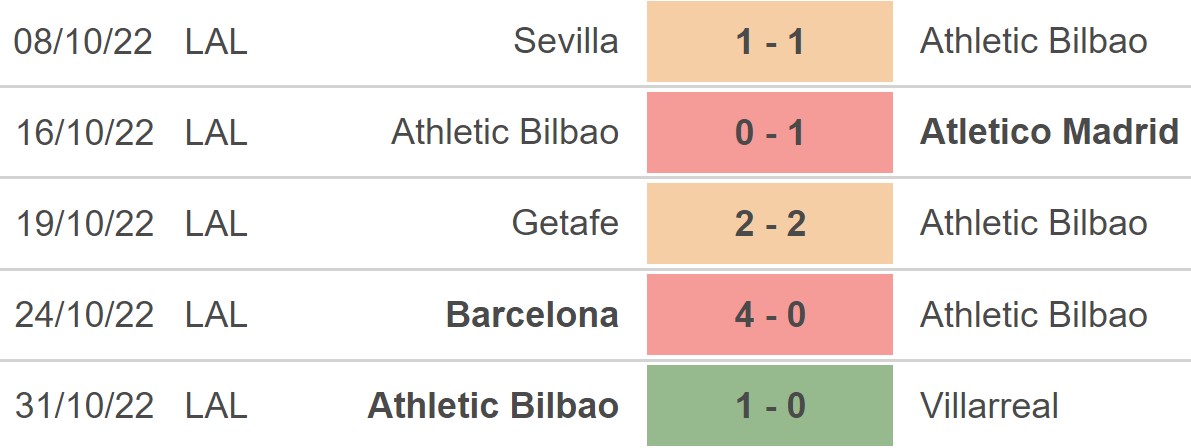Image resolution: width=1191 pixels, height=448 pixels.
Task: Click the 31/10/22 match date
Action: [84, 405]
